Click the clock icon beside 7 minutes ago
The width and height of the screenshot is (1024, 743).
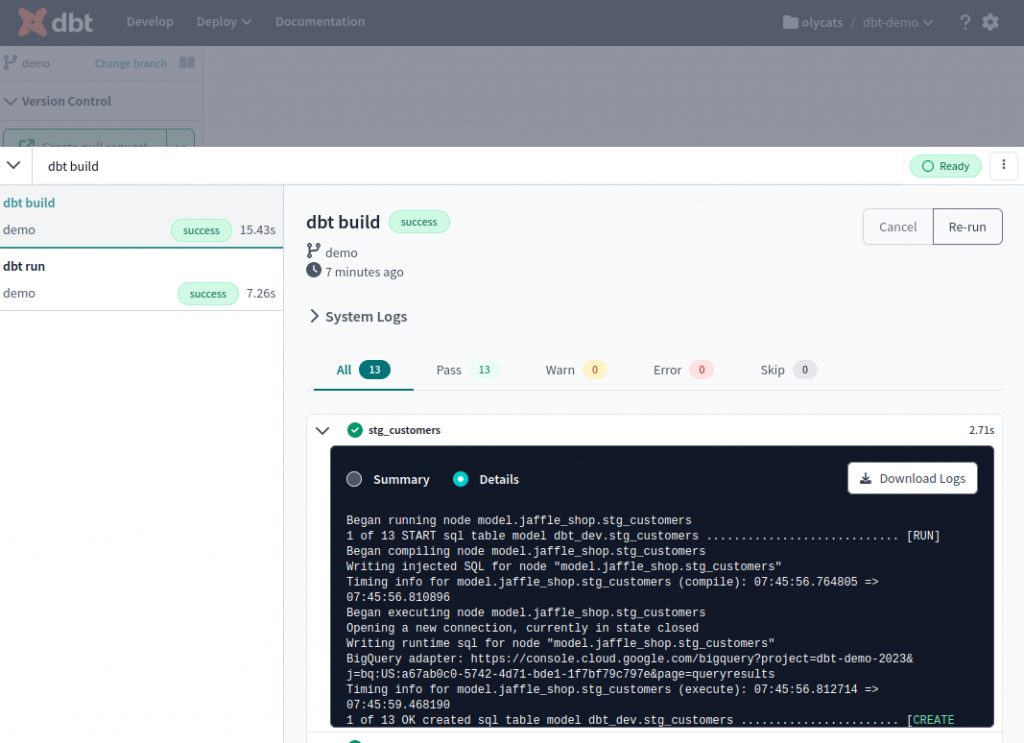coord(313,270)
